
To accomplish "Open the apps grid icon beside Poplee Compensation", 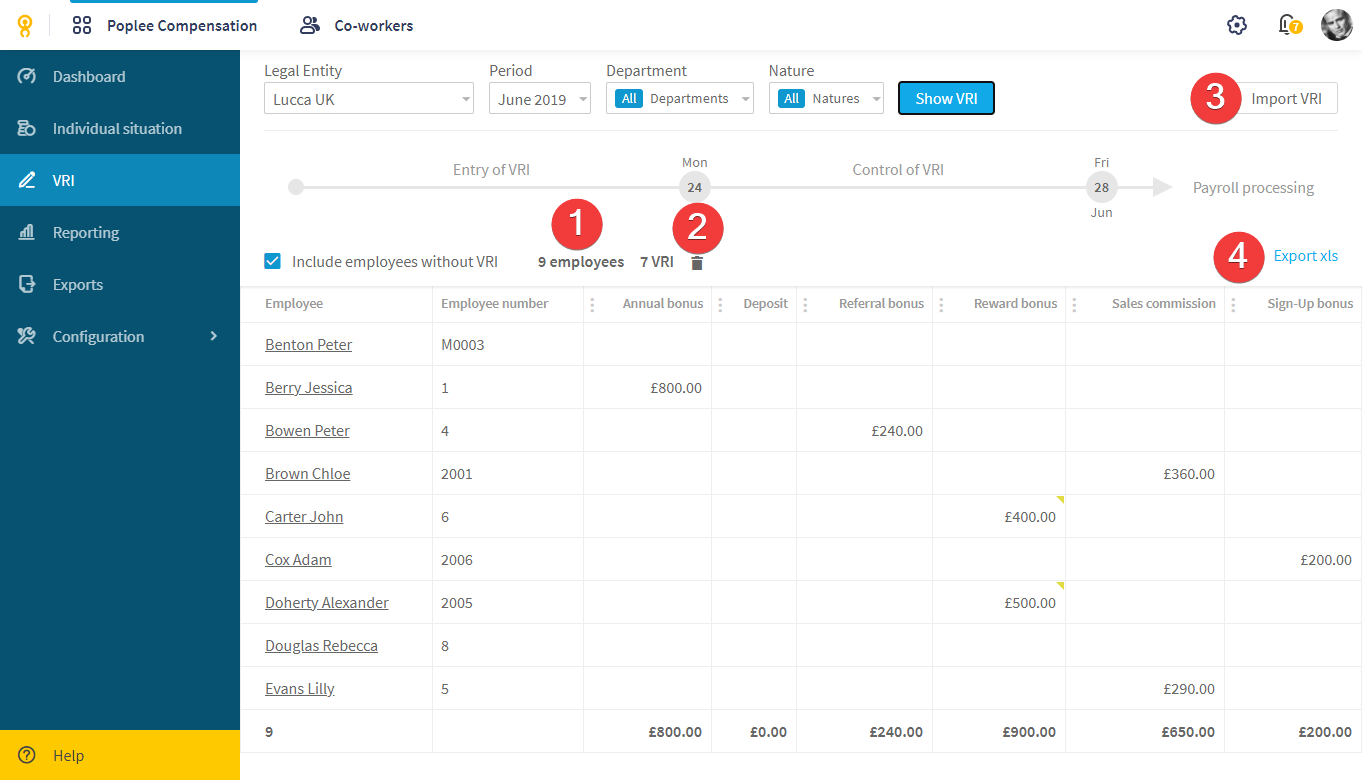I will (82, 26).
